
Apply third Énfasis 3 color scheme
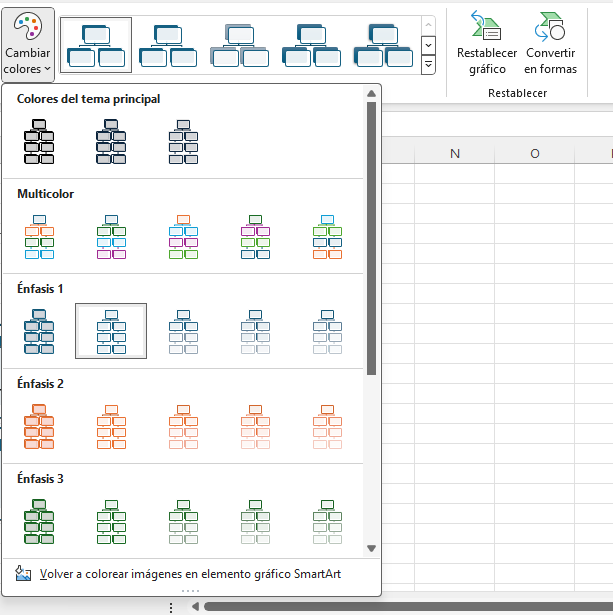tap(183, 522)
